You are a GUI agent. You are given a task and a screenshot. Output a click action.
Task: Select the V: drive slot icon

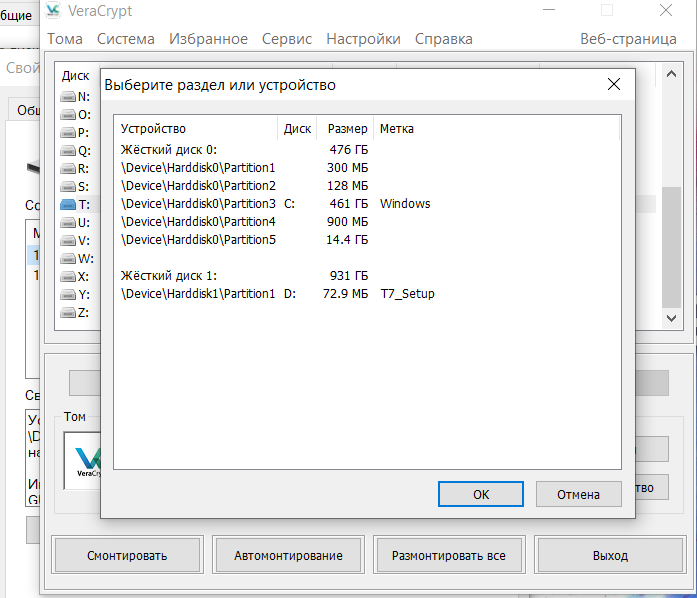pyautogui.click(x=68, y=241)
